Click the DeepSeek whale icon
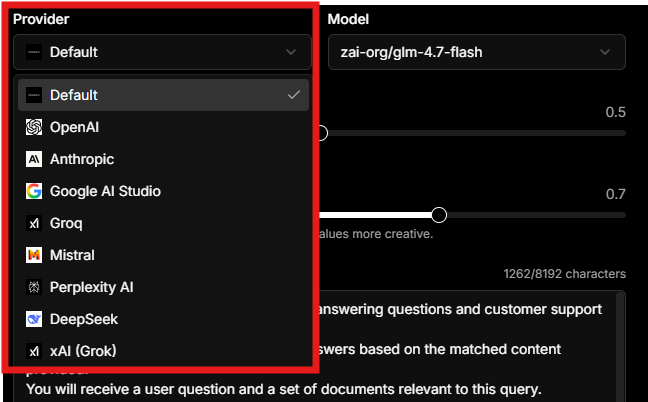The width and height of the screenshot is (648, 402). [34, 319]
